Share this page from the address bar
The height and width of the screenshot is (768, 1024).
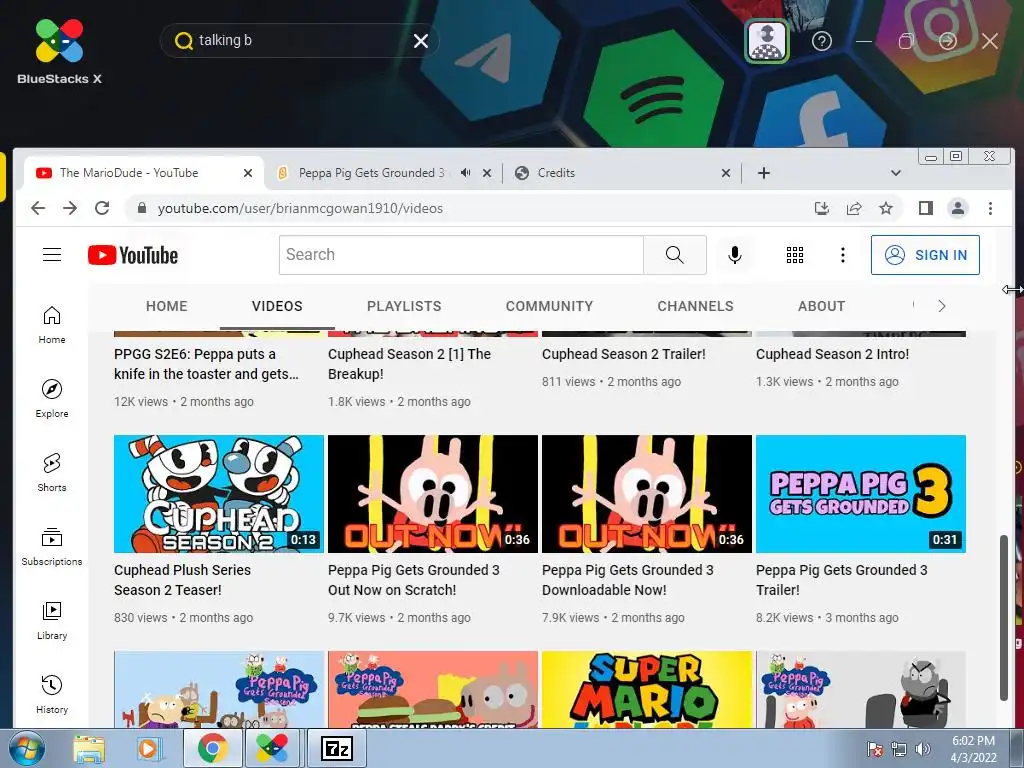854,208
